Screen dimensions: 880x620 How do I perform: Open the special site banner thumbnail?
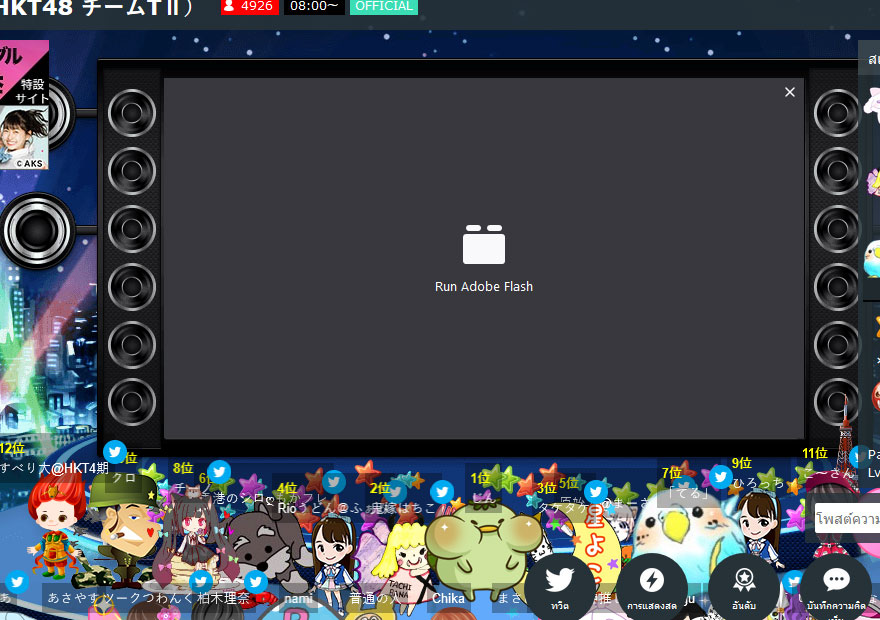coord(24,104)
